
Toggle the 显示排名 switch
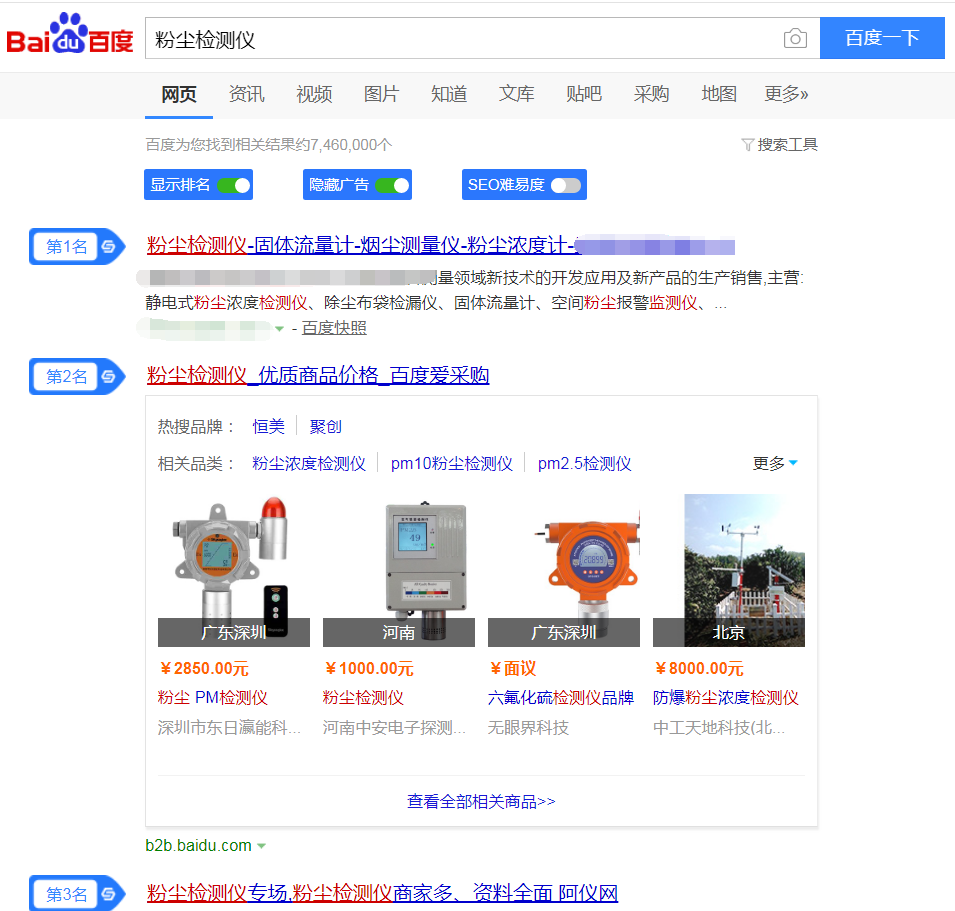click(x=234, y=185)
